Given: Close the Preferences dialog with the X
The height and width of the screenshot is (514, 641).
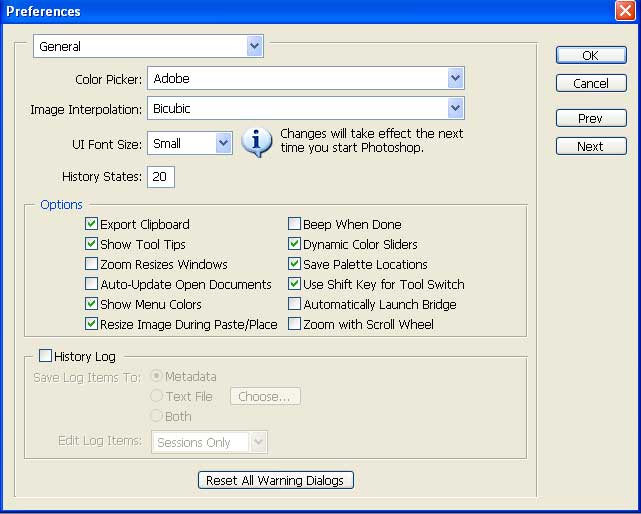Looking at the screenshot, I should [625, 11].
